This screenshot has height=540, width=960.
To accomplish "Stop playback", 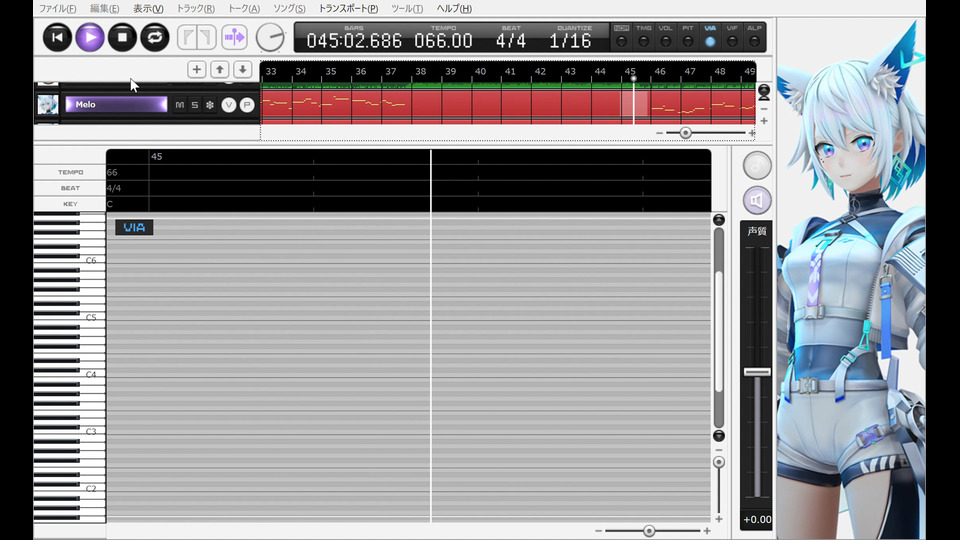I will coord(122,37).
